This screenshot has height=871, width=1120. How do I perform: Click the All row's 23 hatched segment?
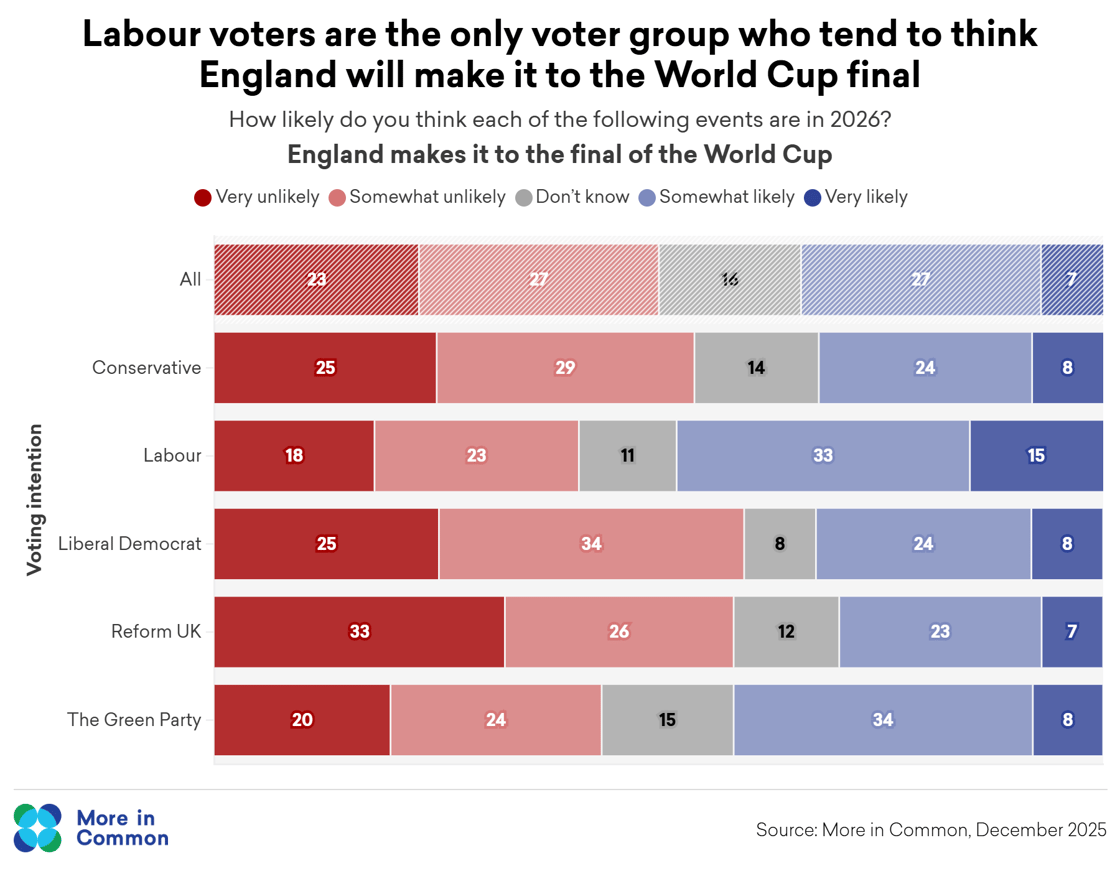pyautogui.click(x=316, y=280)
